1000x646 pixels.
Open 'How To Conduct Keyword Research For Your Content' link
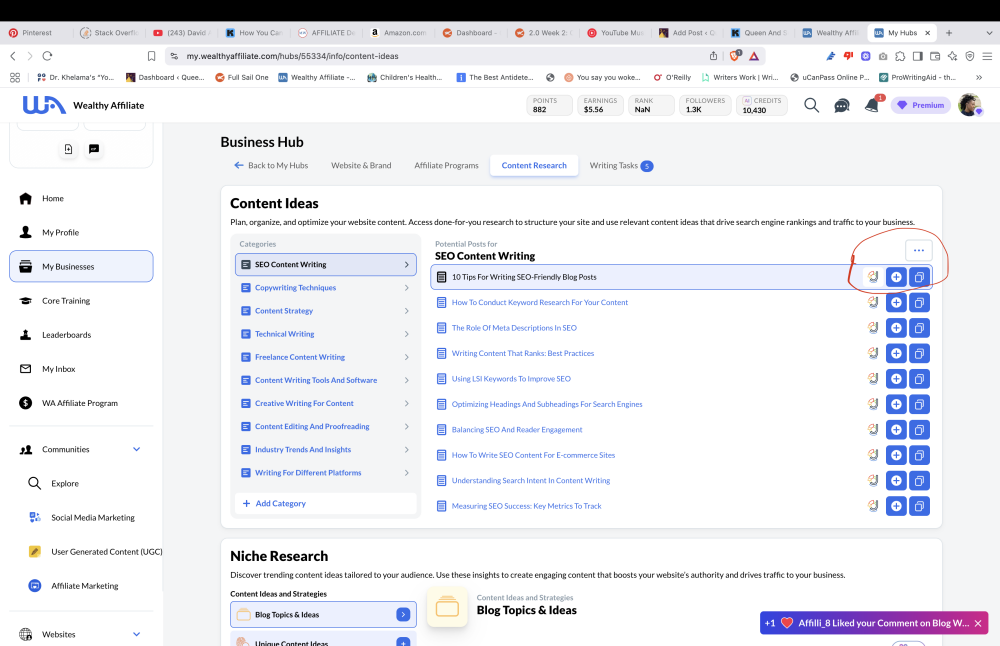(540, 302)
